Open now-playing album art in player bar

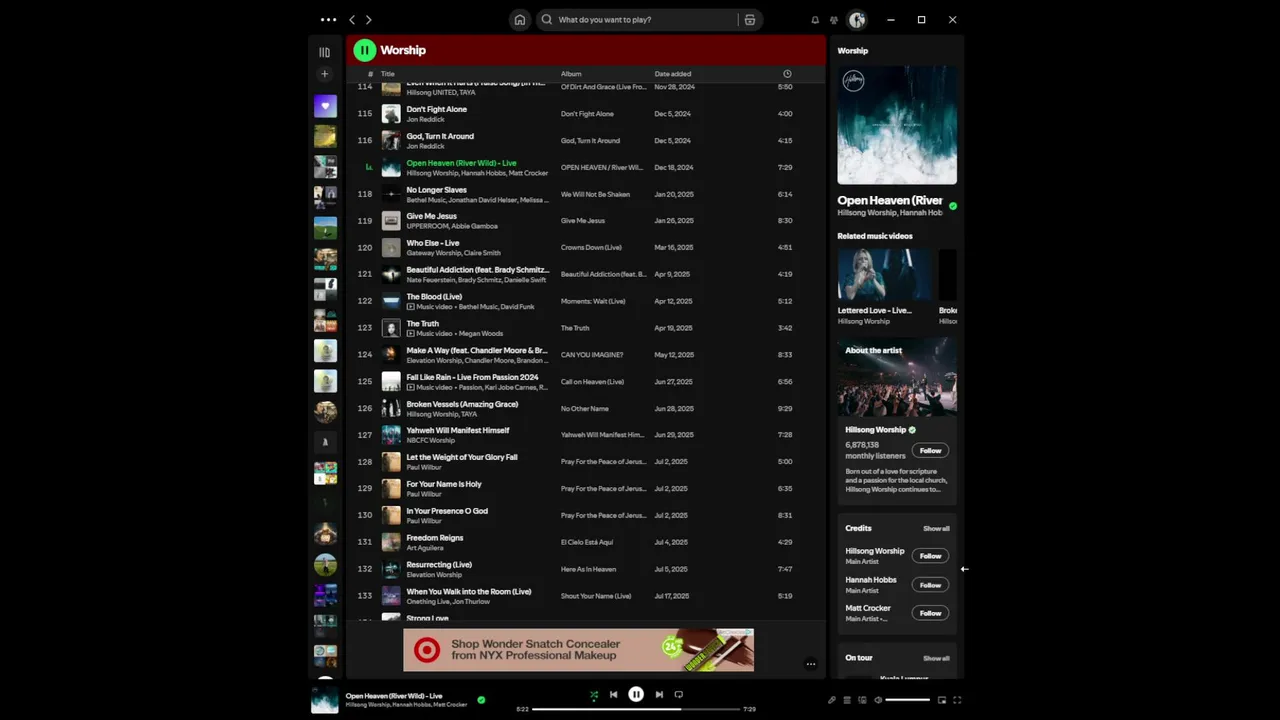[325, 700]
